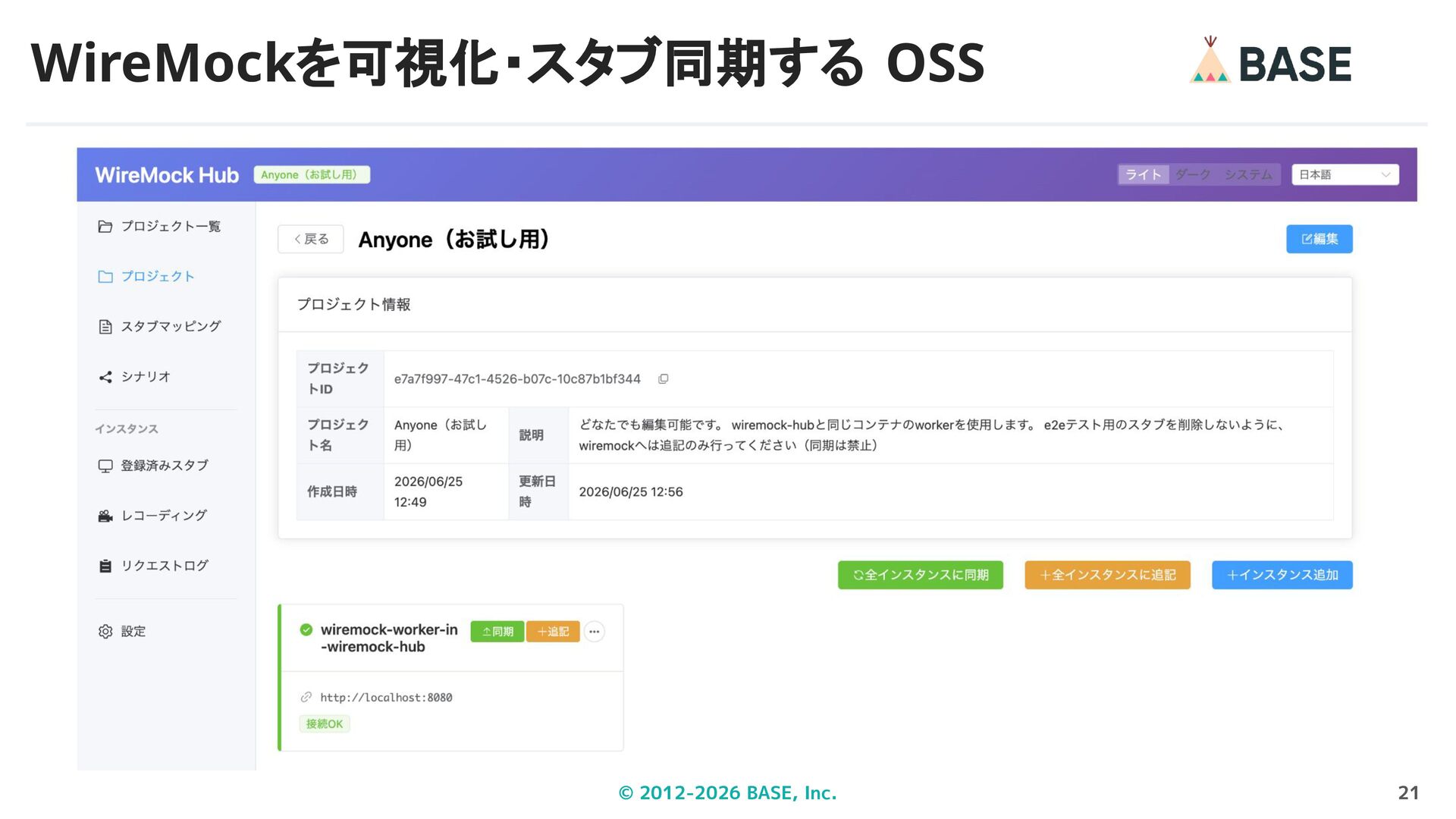Click the スタブマッピング document icon
This screenshot has height=819, width=1456.
pos(105,327)
